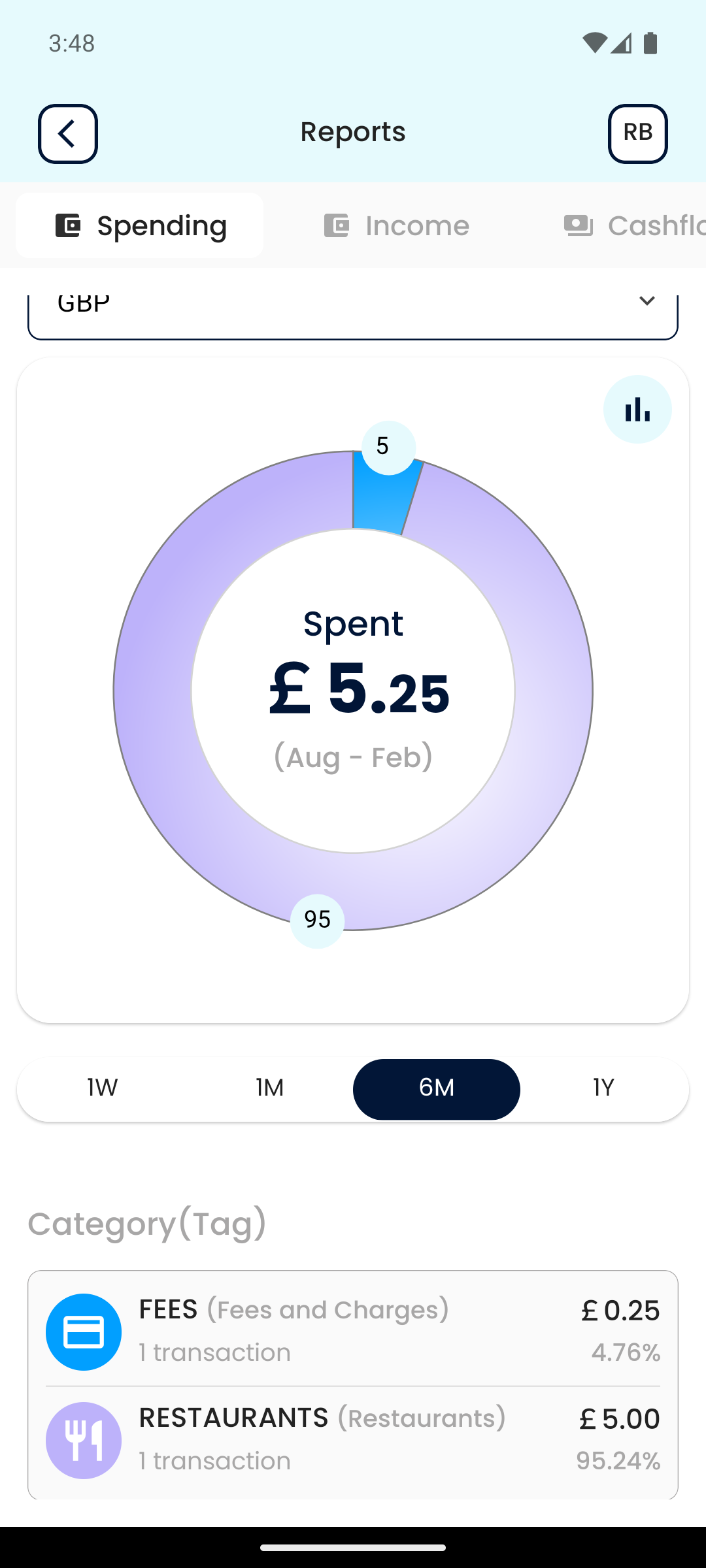Tap the back arrow button
Screen dimensions: 706x1568
click(x=68, y=134)
